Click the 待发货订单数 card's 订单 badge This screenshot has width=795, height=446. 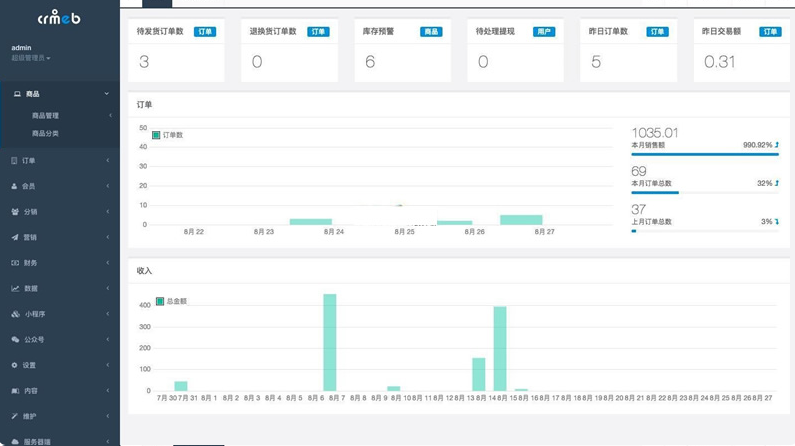(x=204, y=32)
